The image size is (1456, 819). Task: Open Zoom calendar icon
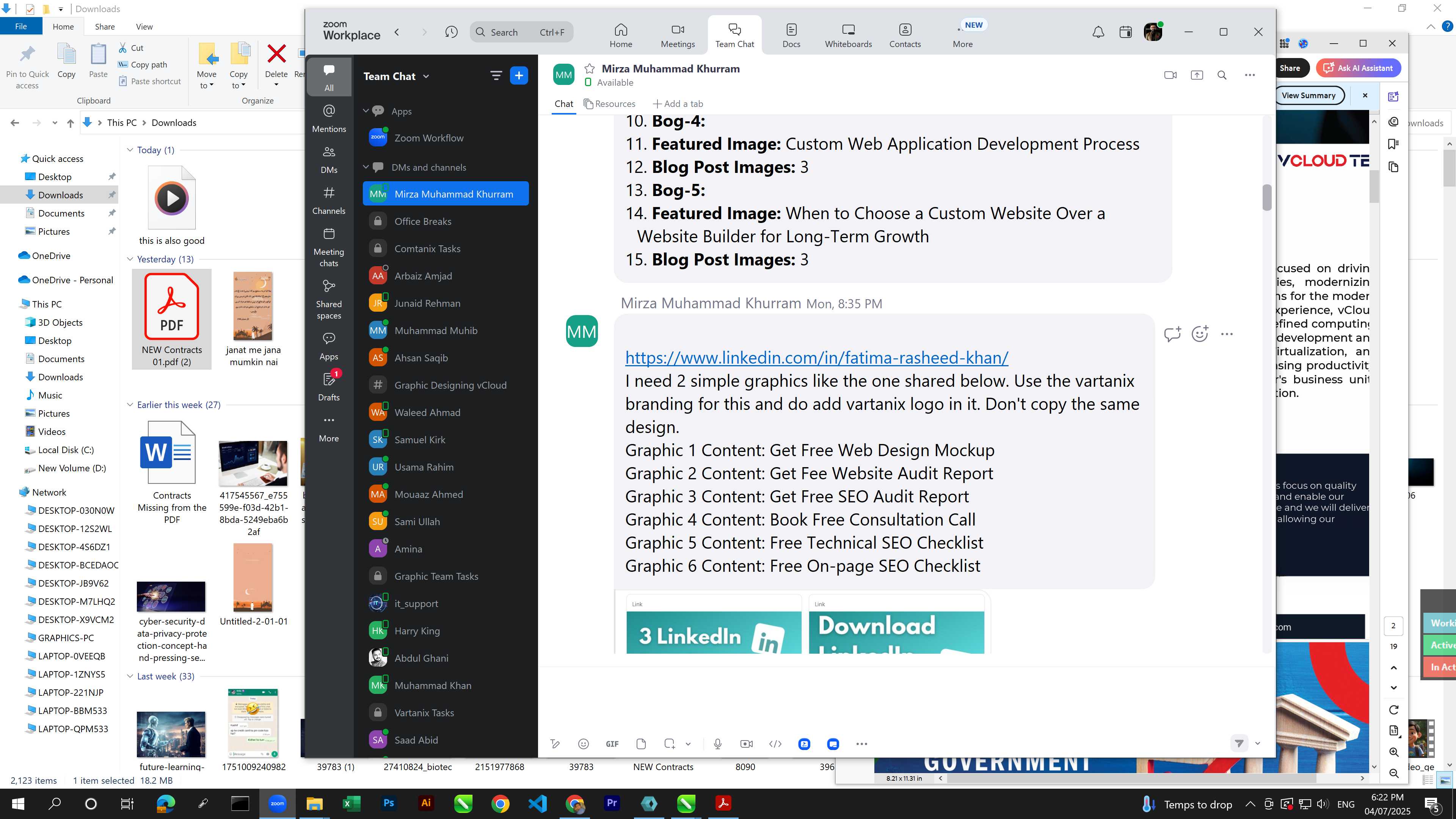1125,32
